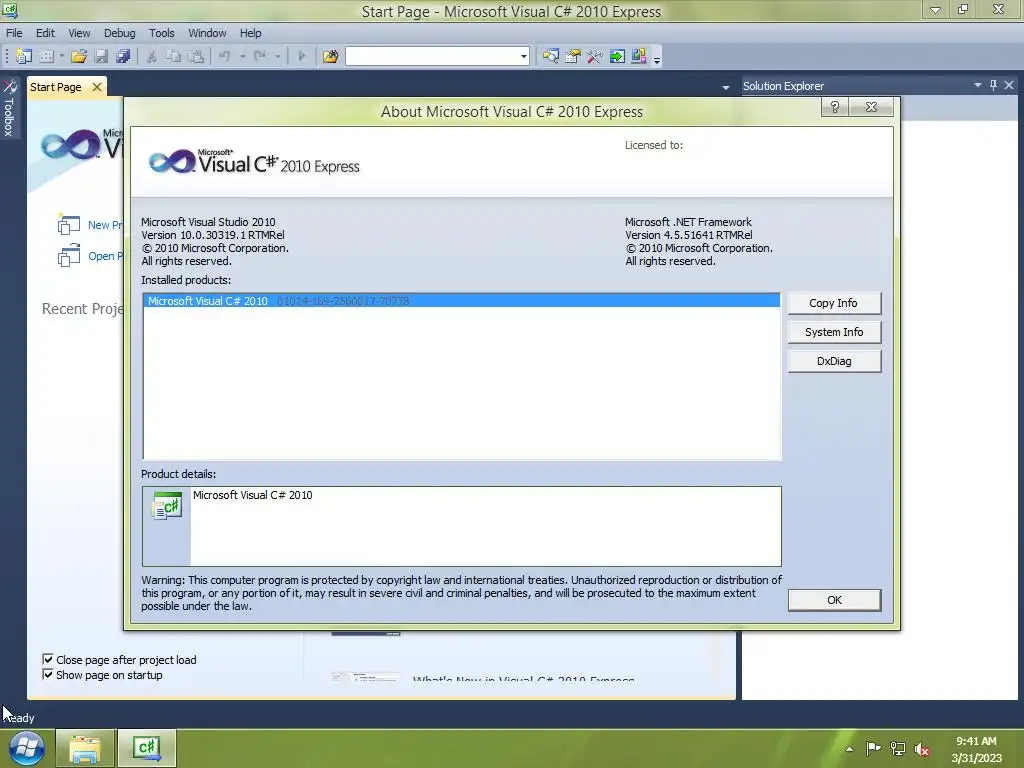Toggle Show page on startup checkbox
This screenshot has height=768, width=1024.
click(48, 675)
